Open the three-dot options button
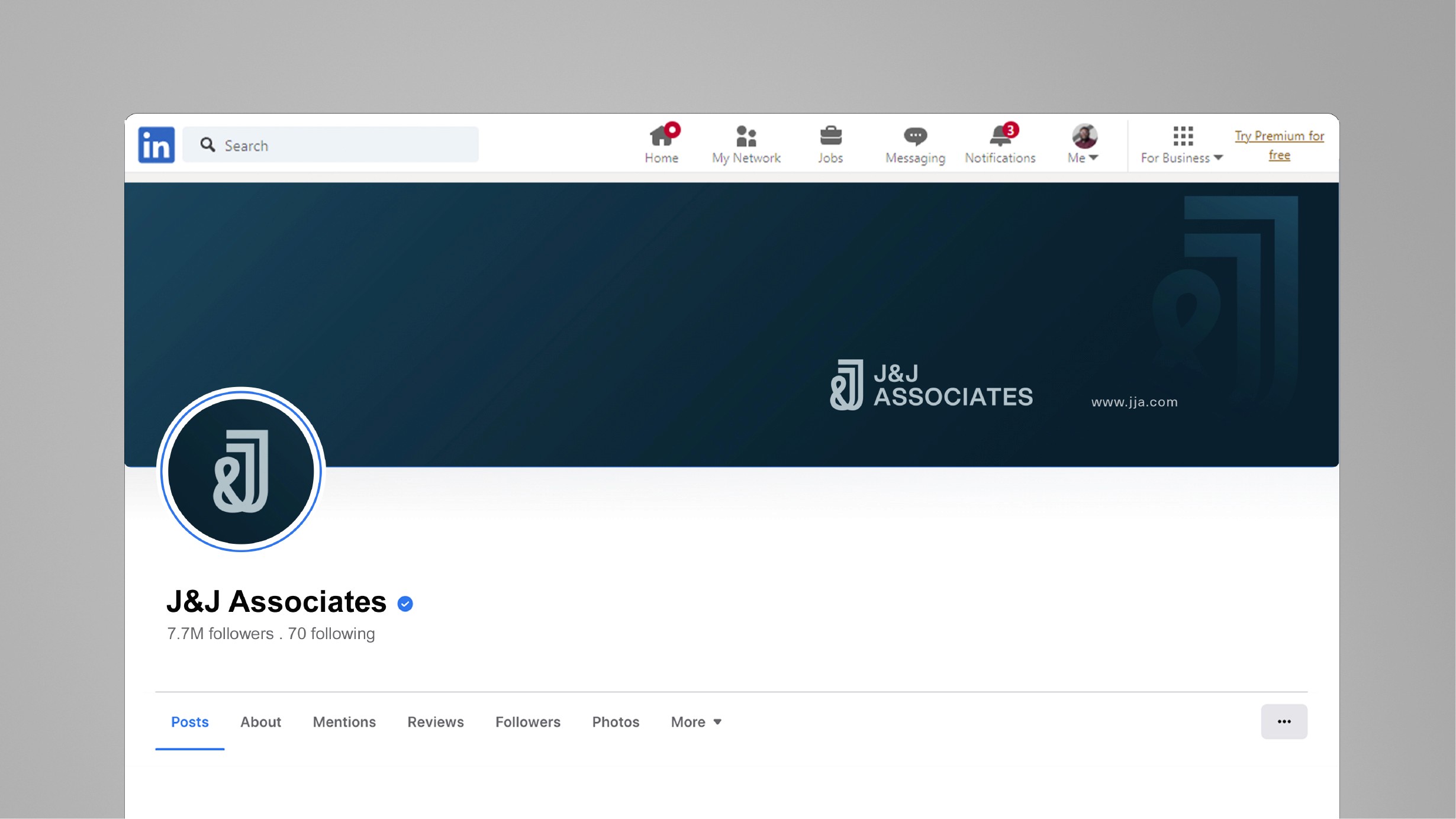Viewport: 1456px width, 819px height. tap(1284, 721)
